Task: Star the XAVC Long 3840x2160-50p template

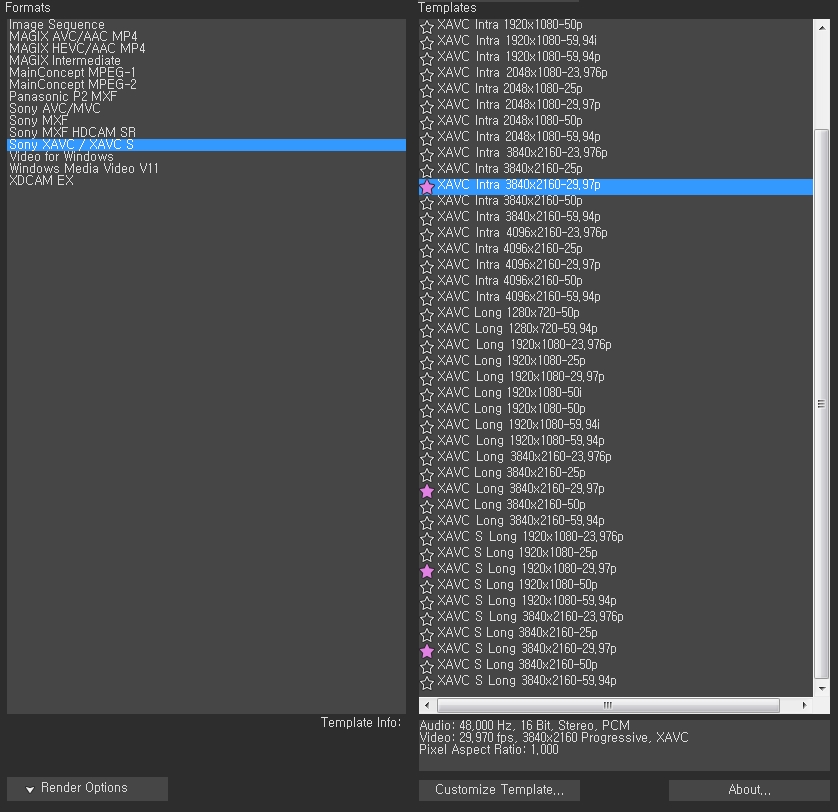Action: coord(426,507)
